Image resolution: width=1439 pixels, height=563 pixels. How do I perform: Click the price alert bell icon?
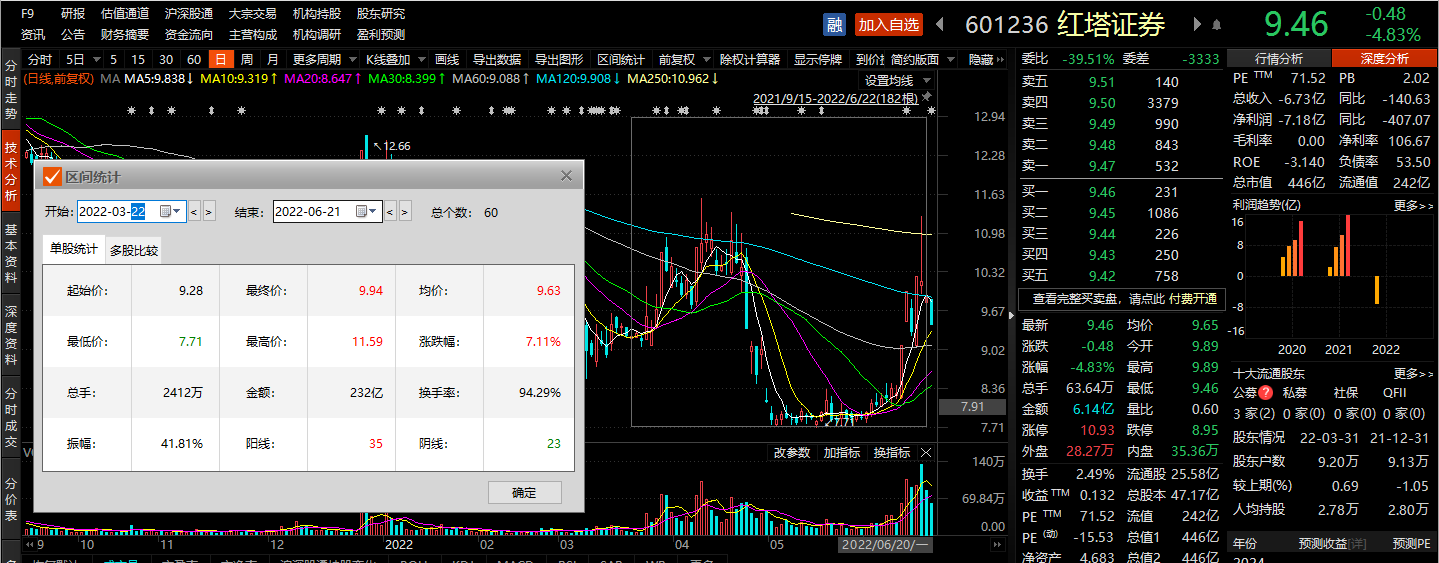click(x=1217, y=24)
